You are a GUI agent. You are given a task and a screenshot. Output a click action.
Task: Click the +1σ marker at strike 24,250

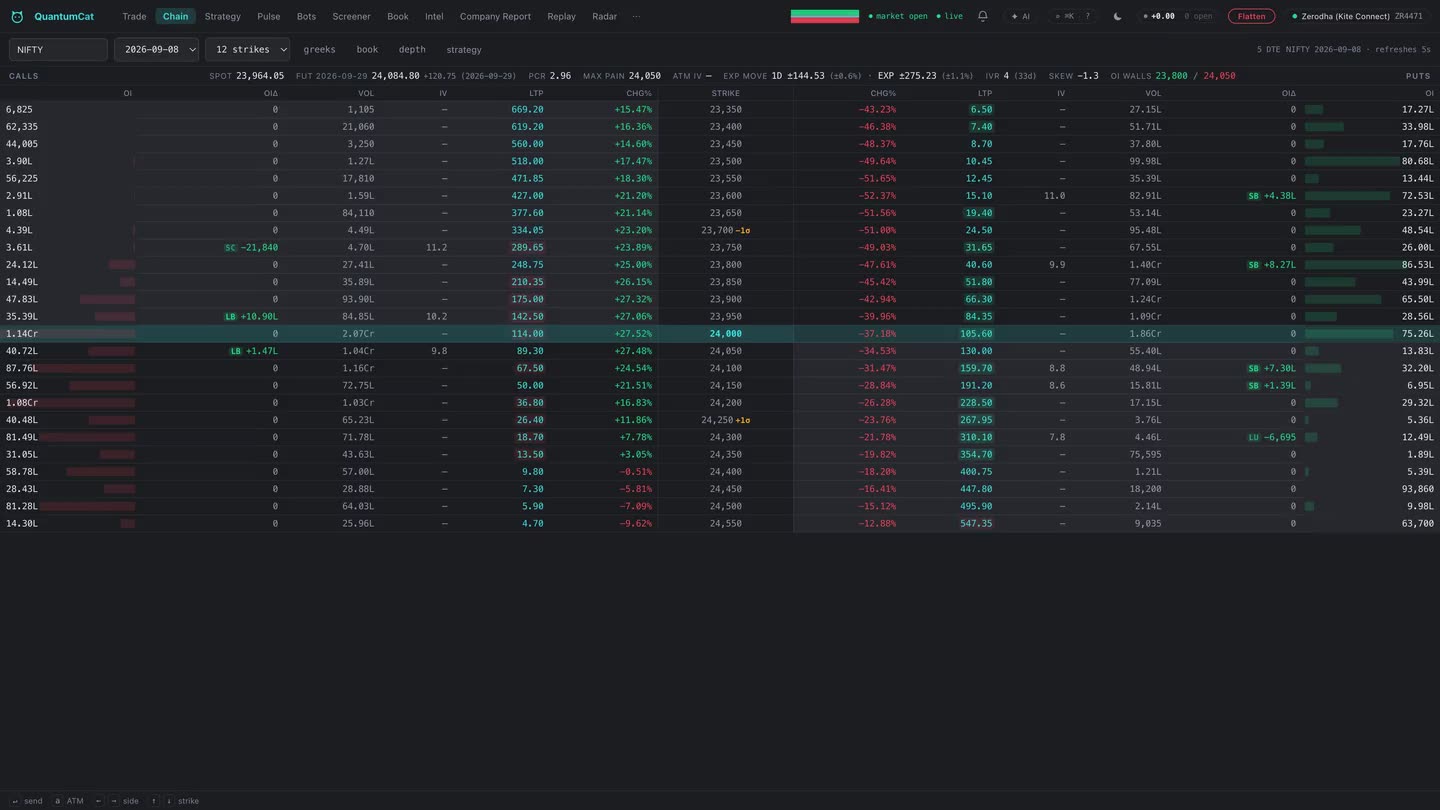point(743,420)
